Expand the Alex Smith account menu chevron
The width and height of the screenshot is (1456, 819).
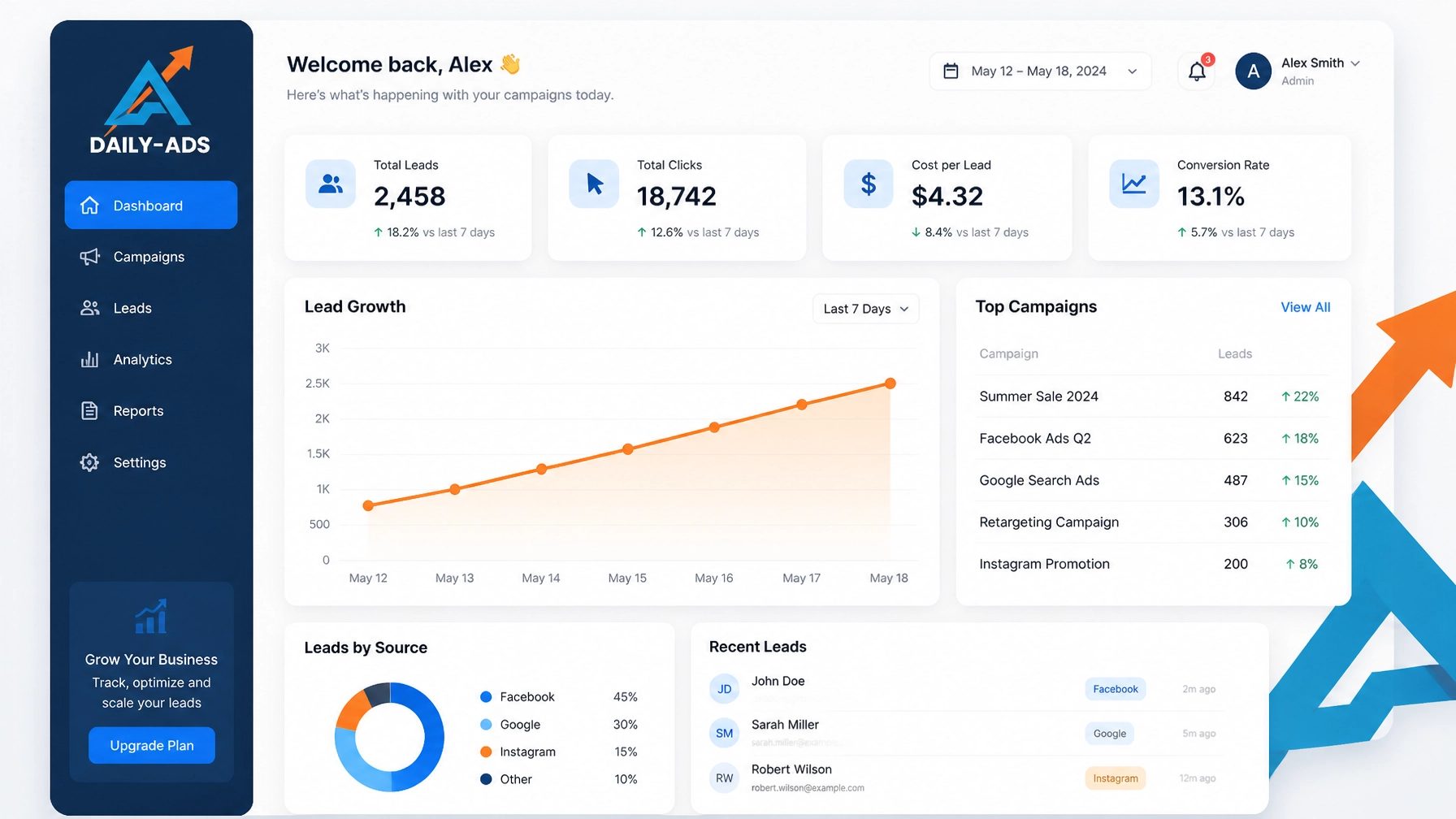[1354, 63]
